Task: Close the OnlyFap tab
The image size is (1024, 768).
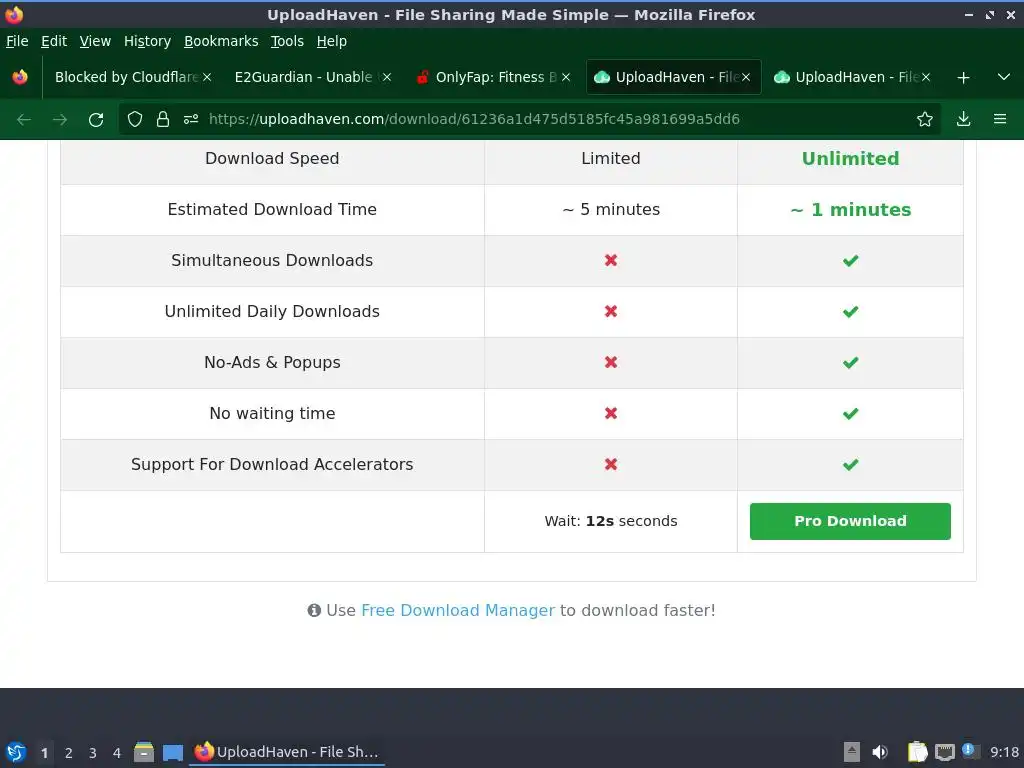Action: (x=566, y=77)
